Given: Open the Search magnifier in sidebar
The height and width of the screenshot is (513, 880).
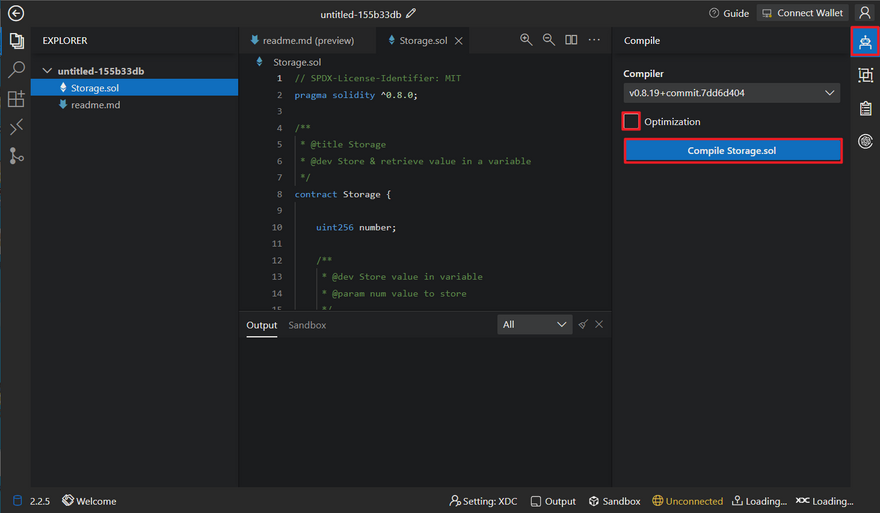Looking at the screenshot, I should click(x=16, y=70).
